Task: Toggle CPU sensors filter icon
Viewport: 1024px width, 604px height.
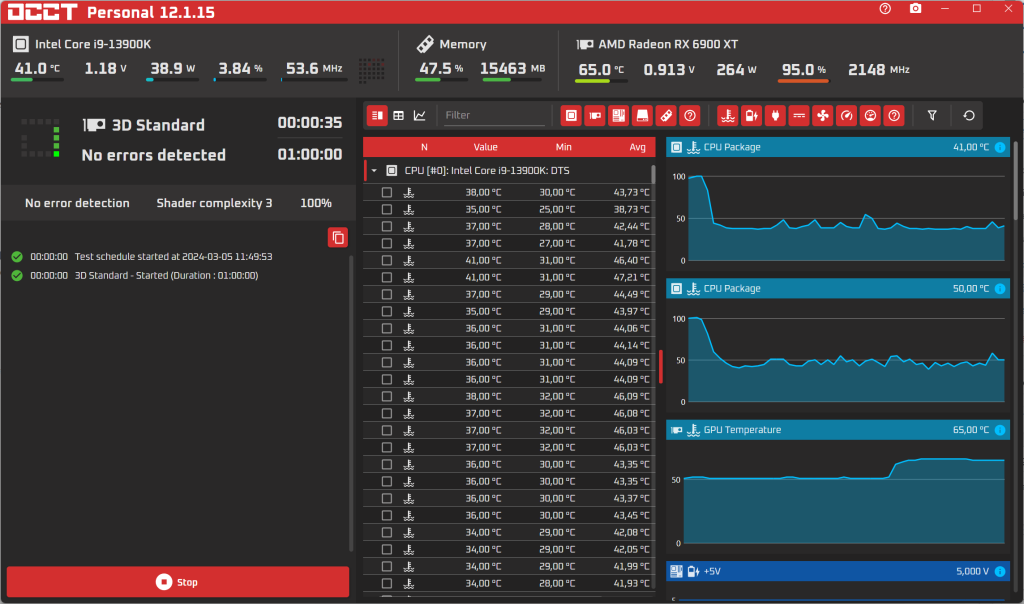Action: pos(571,116)
